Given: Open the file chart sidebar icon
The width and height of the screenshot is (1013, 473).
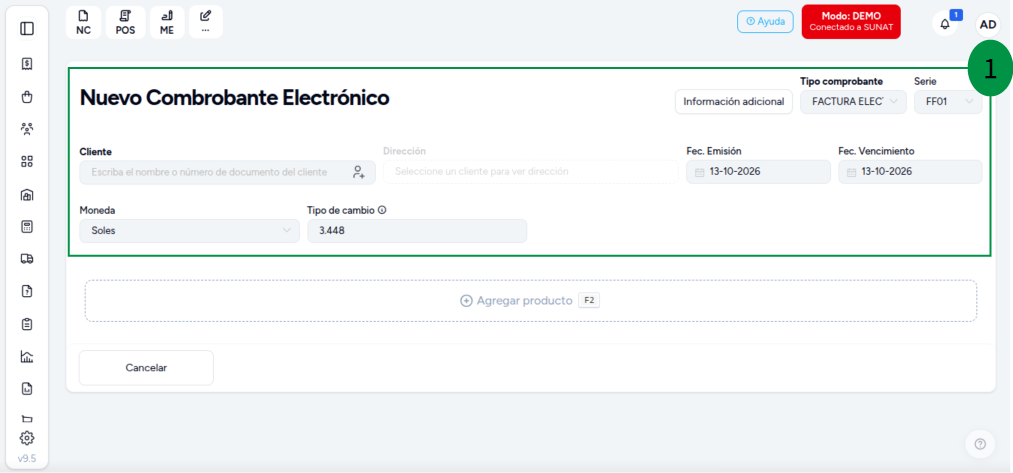Looking at the screenshot, I should click(x=26, y=389).
